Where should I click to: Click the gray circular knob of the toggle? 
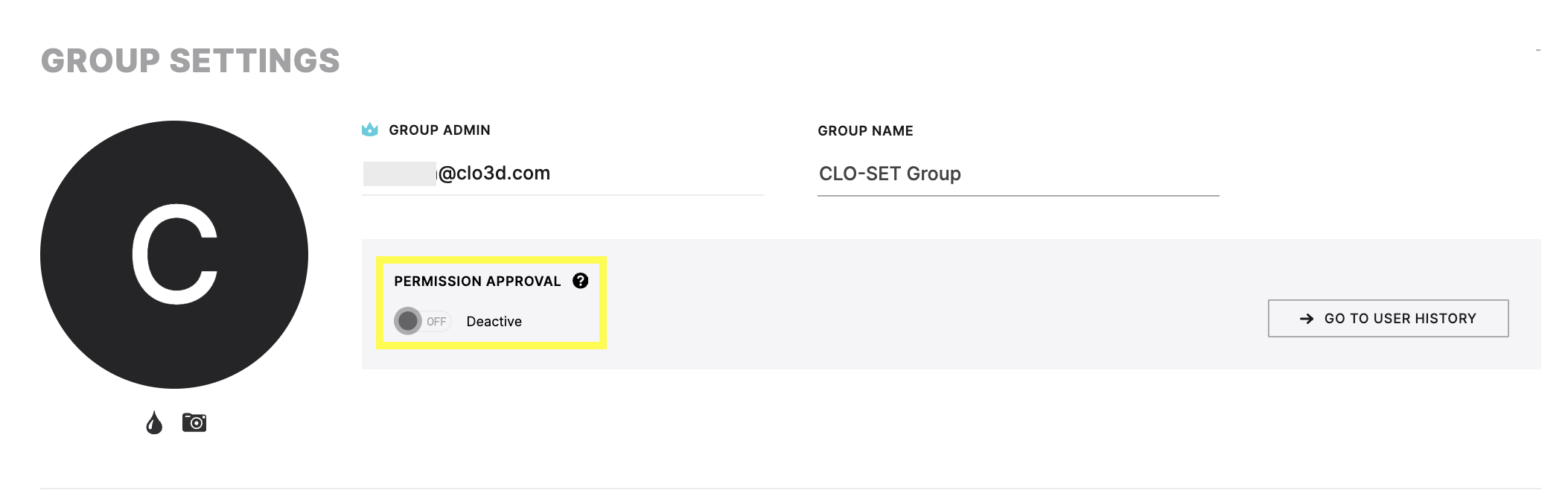pos(408,321)
